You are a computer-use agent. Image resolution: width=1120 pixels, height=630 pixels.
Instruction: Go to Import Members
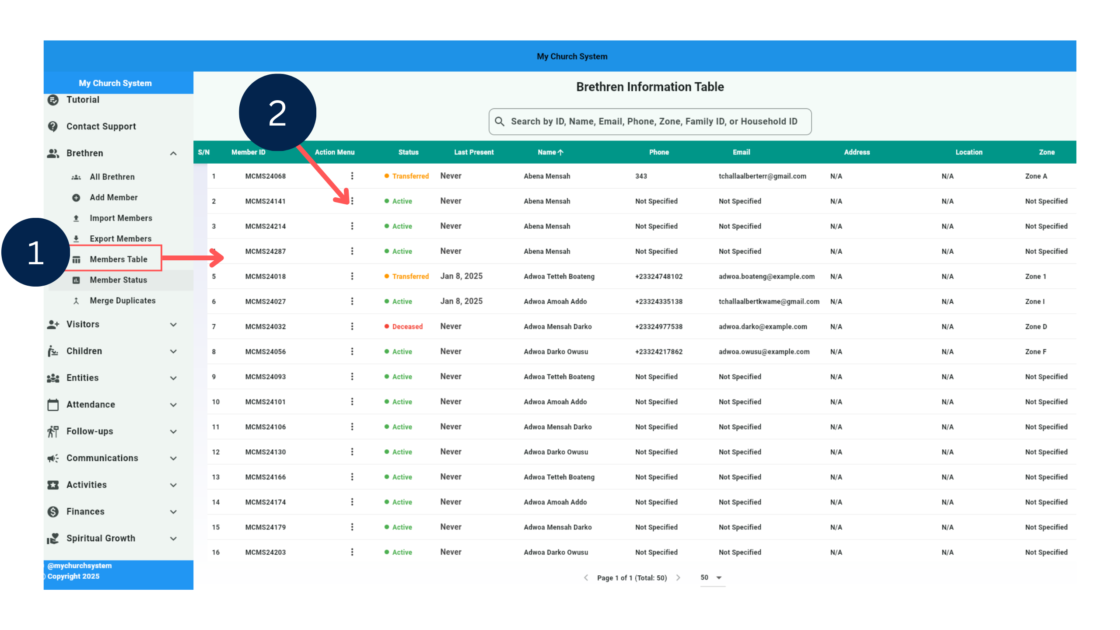(120, 218)
